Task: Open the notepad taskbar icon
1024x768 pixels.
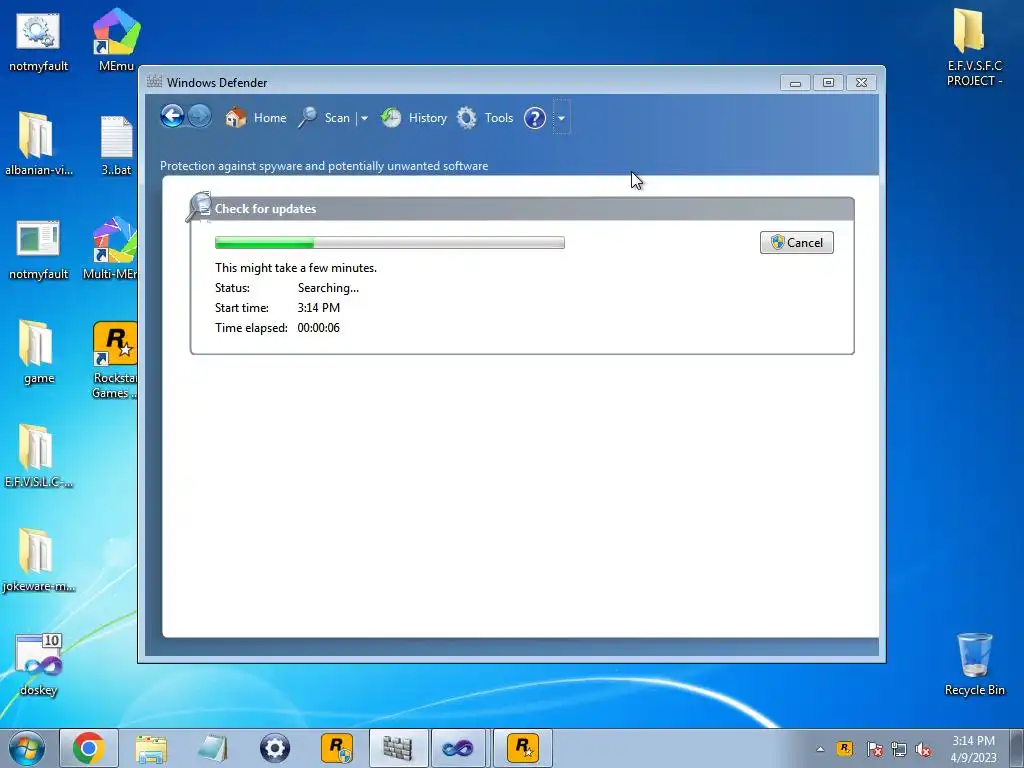Action: 213,748
